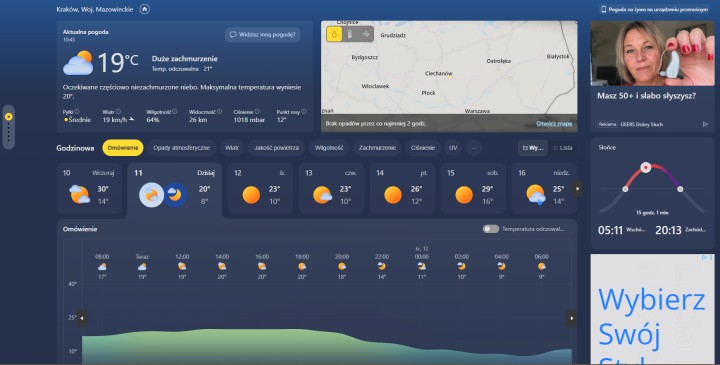Image resolution: width=720 pixels, height=365 pixels.
Task: Click the 02:00 hourly weather icon
Action: click(461, 266)
